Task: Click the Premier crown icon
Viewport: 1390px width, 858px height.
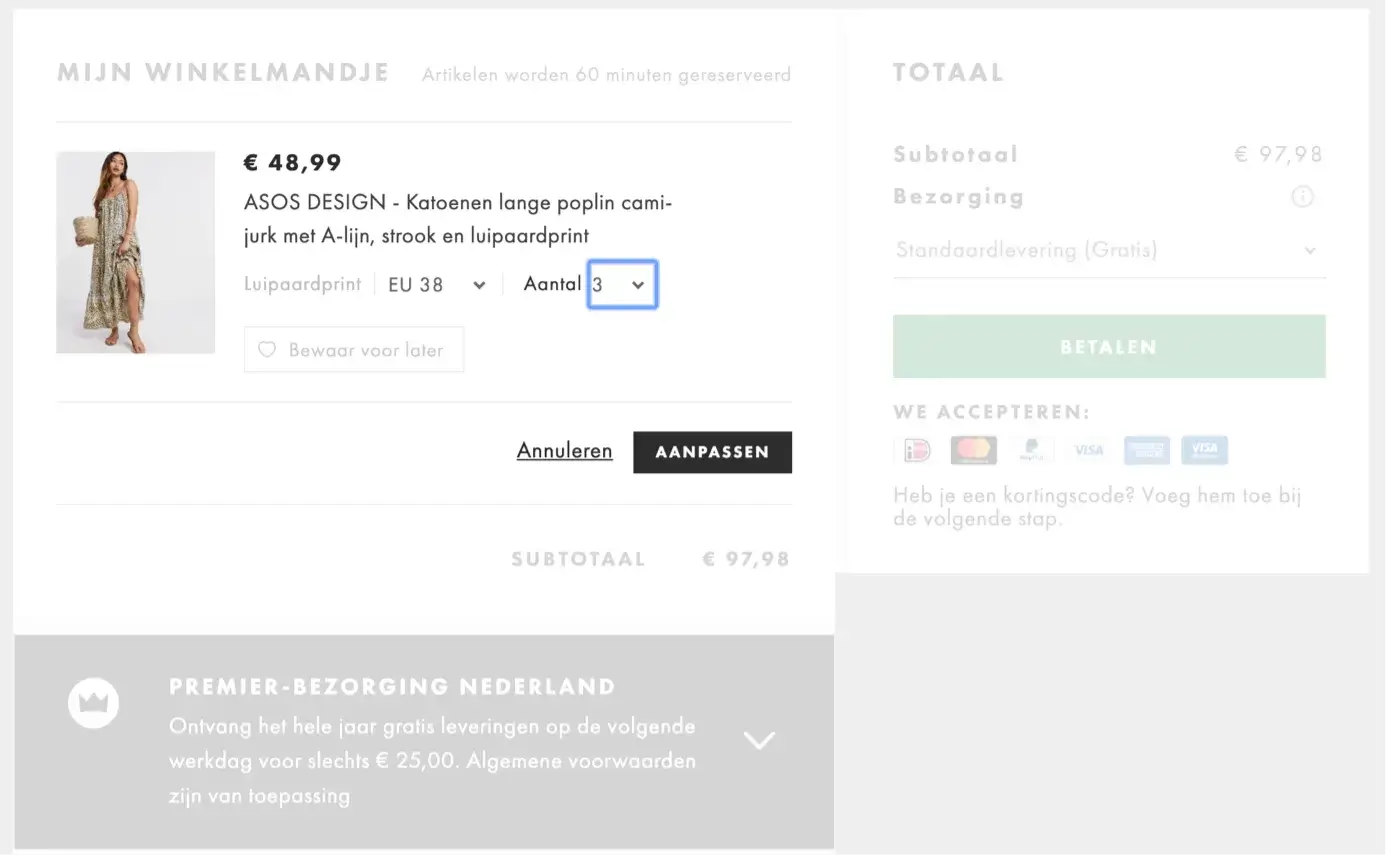Action: click(93, 703)
